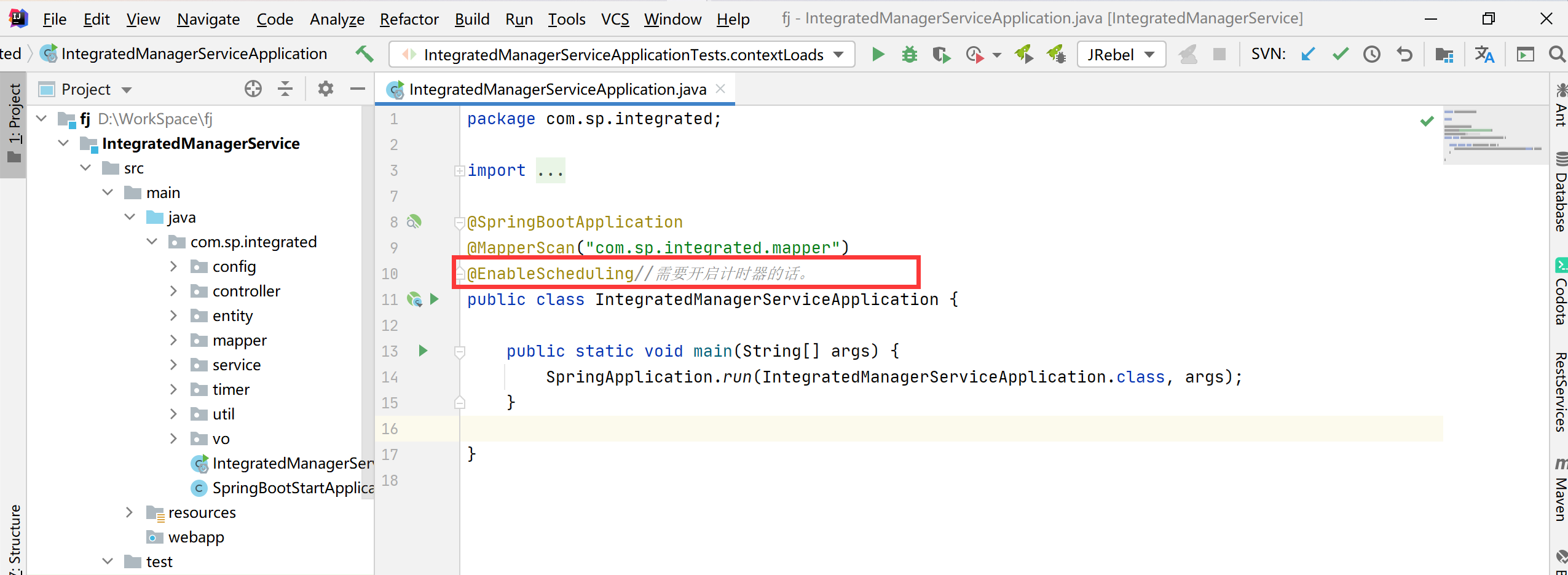Debug with JRebel rocket bug icon
This screenshot has height=575, width=1568.
click(x=1056, y=54)
